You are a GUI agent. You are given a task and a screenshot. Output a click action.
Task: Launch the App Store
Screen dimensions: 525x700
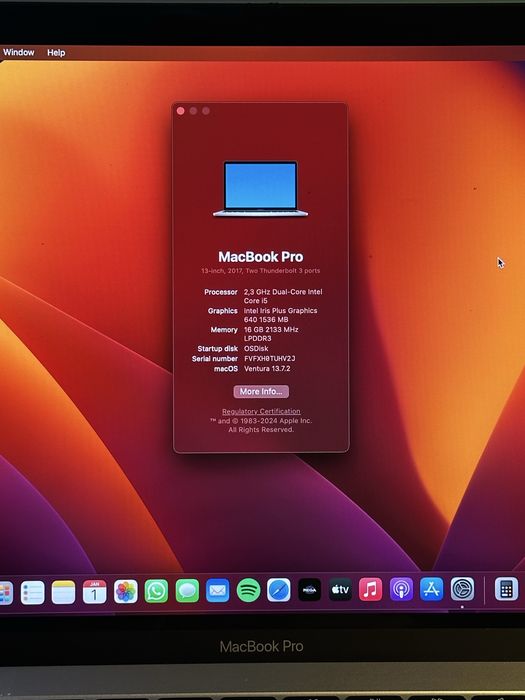[x=431, y=589]
